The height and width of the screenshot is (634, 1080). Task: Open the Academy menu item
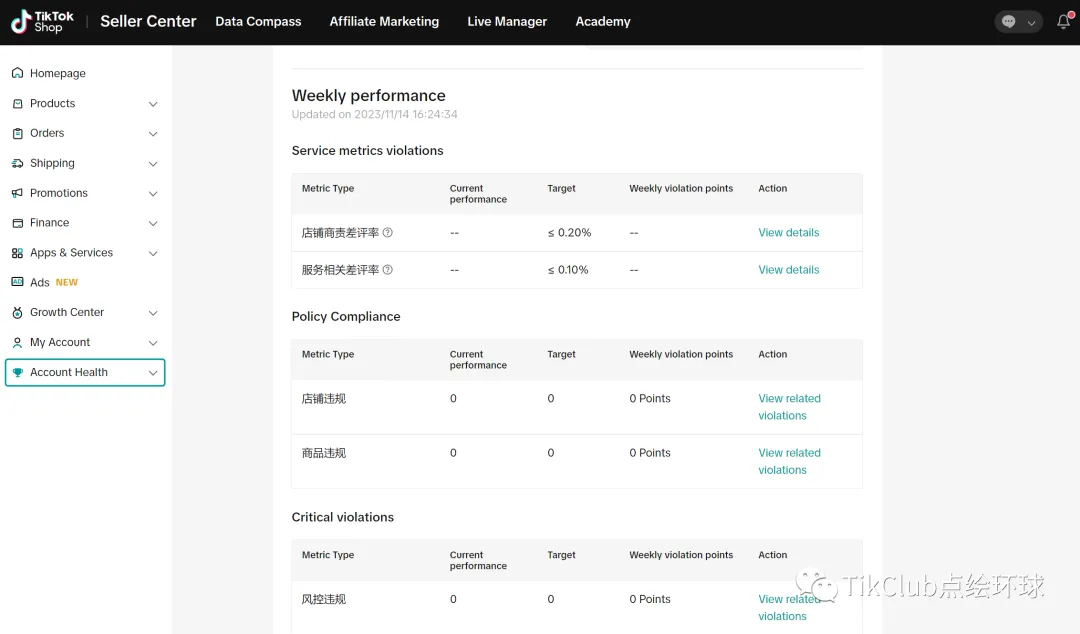pyautogui.click(x=603, y=21)
